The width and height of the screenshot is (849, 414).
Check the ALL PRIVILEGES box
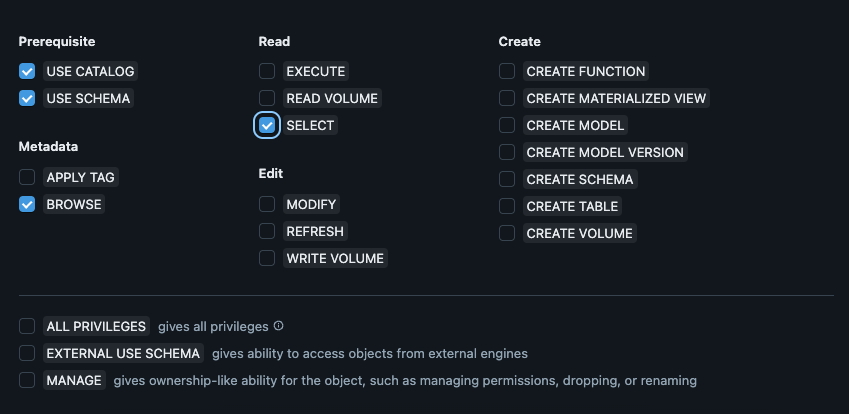tap(27, 327)
